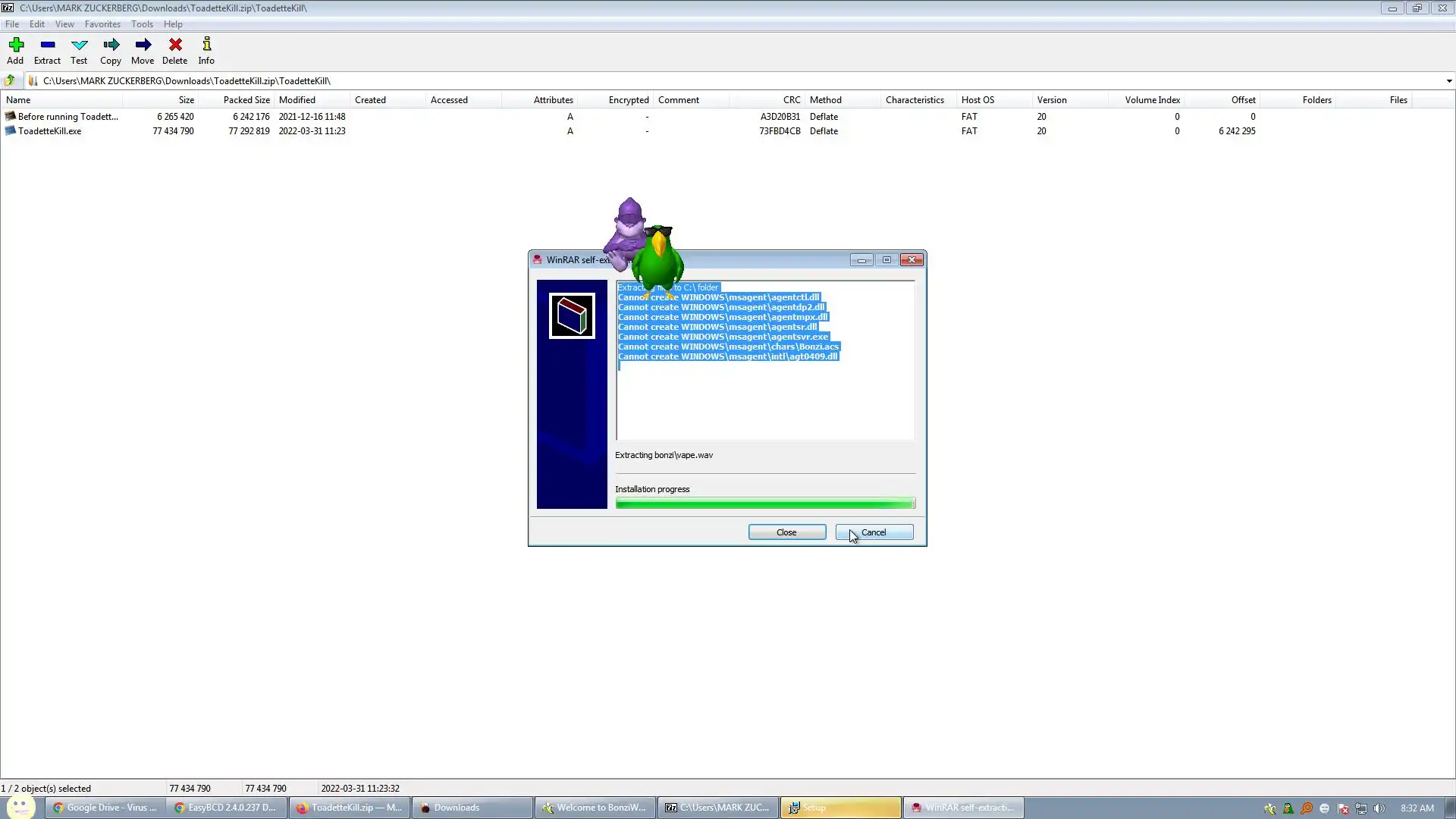Image resolution: width=1456 pixels, height=819 pixels.
Task: Click the Delete toolbar icon
Action: click(x=174, y=50)
